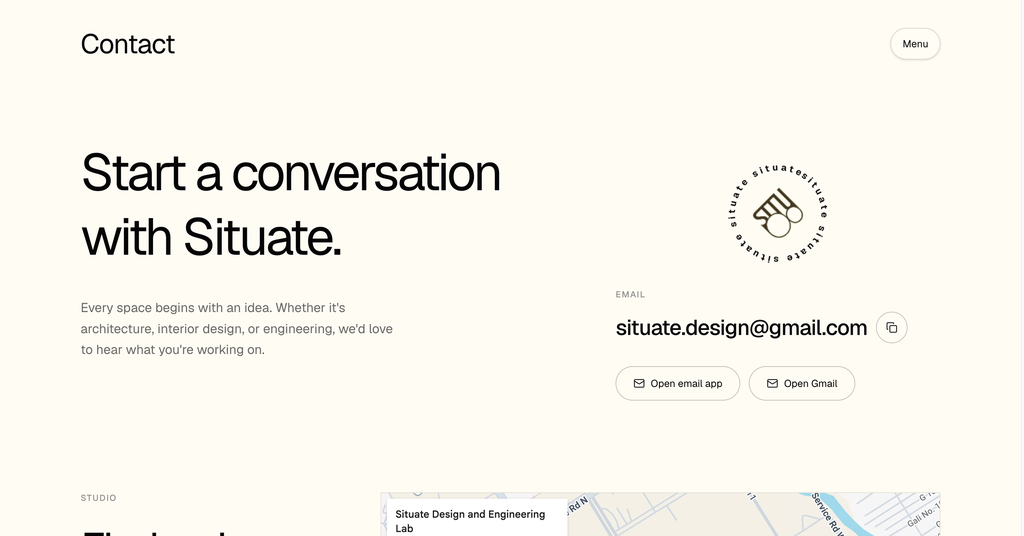1024x536 pixels.
Task: Click the Situate Design and Engineering Lab map card
Action: tap(477, 518)
